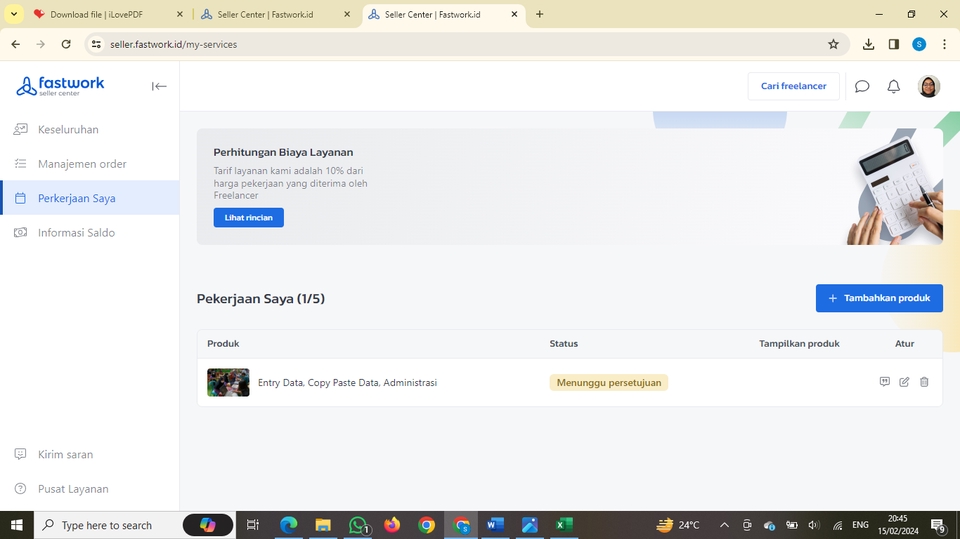
Task: Open the Windows Start menu
Action: click(x=17, y=525)
